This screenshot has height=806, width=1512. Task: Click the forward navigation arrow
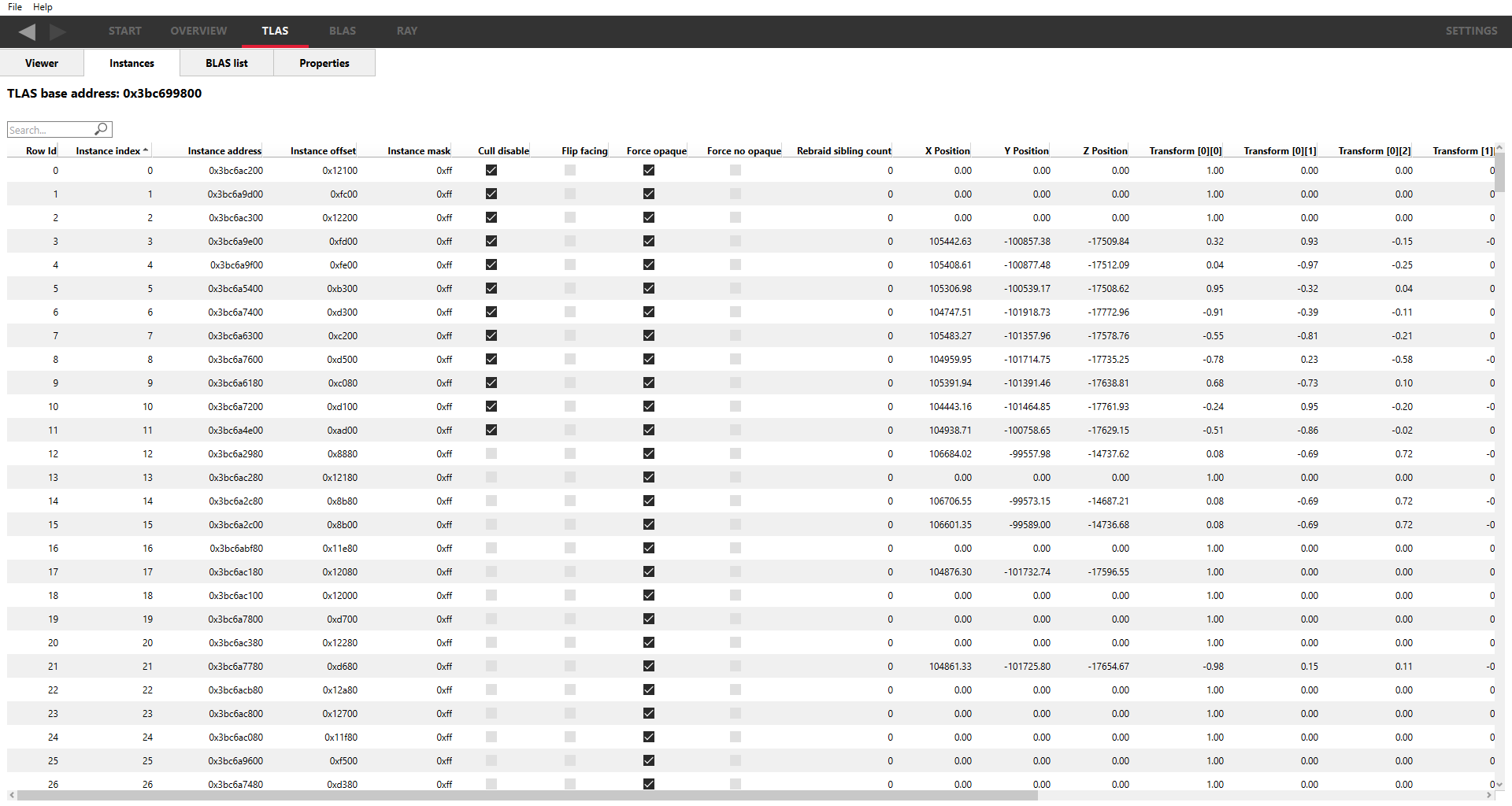coord(57,31)
